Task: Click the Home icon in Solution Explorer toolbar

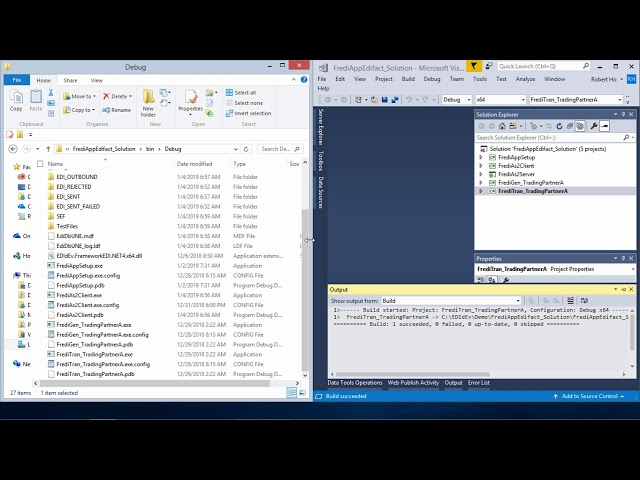Action: (x=502, y=126)
